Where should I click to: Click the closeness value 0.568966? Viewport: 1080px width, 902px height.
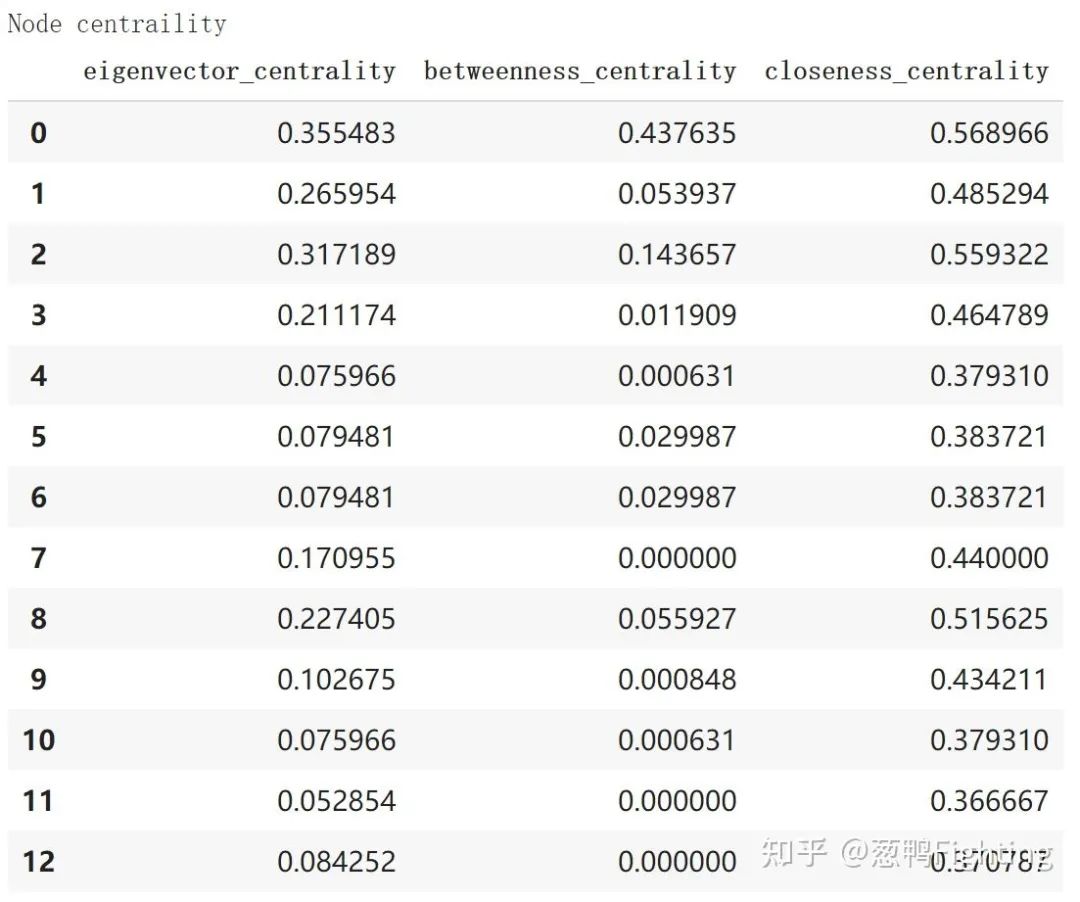(989, 133)
